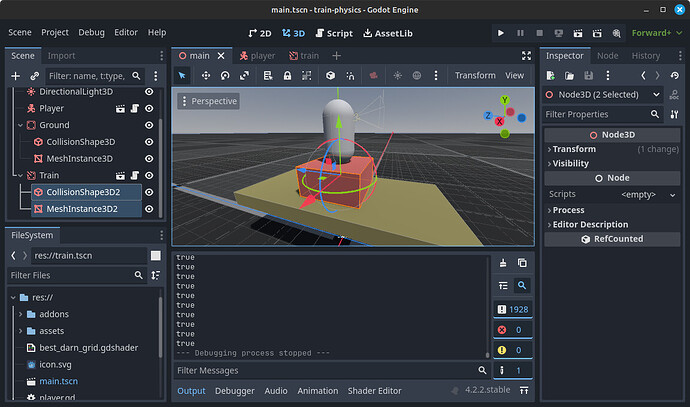
Task: Open the Debug menu
Action: click(x=92, y=32)
